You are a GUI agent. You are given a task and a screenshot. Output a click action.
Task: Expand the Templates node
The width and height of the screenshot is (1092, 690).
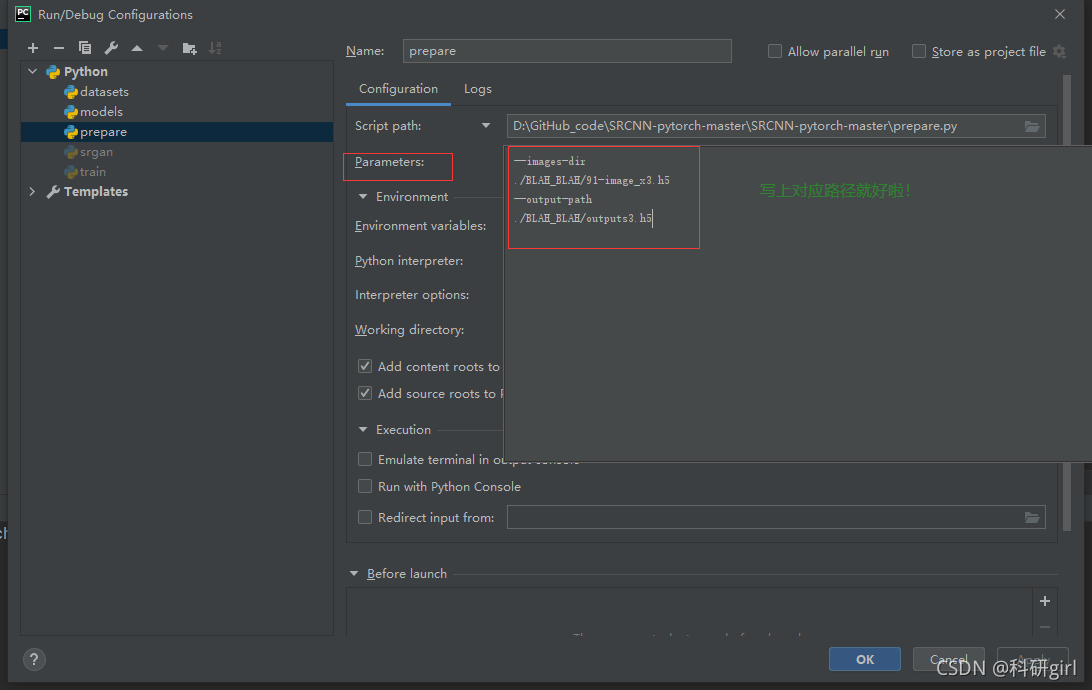pyautogui.click(x=33, y=191)
